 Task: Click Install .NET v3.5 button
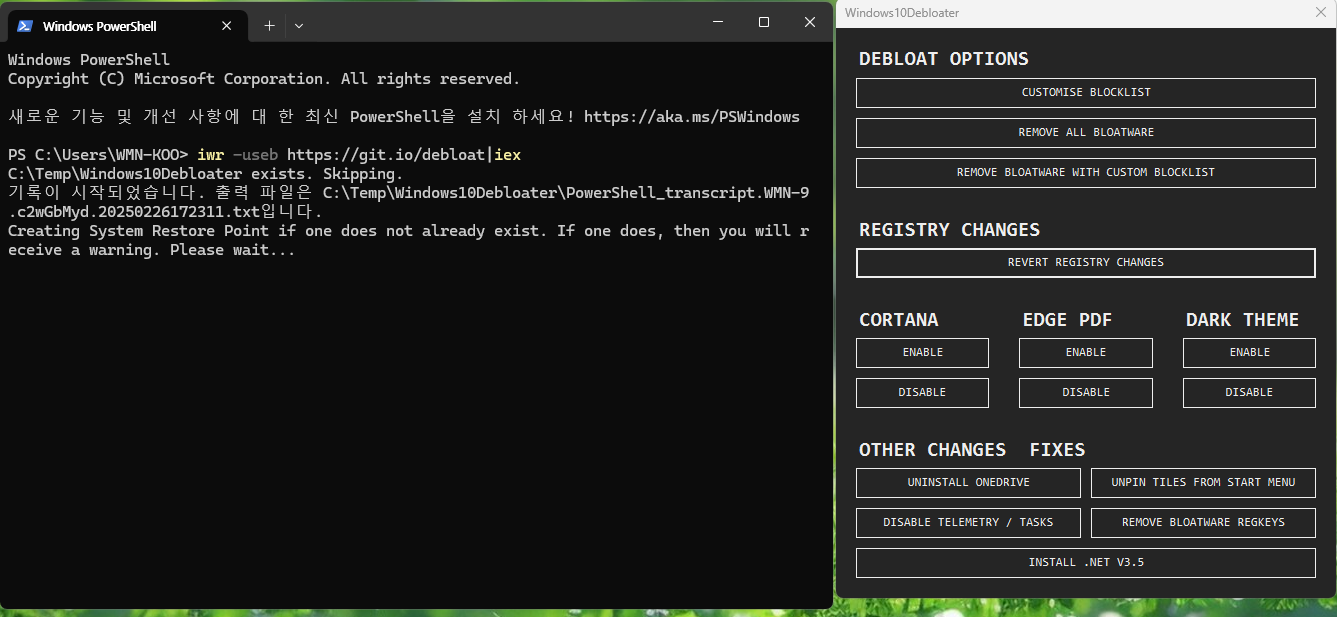coord(1086,562)
